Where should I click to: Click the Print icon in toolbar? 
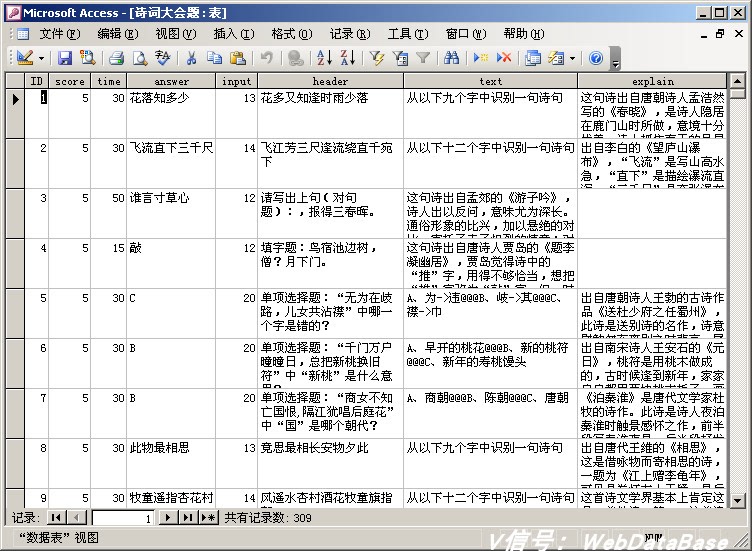(116, 58)
